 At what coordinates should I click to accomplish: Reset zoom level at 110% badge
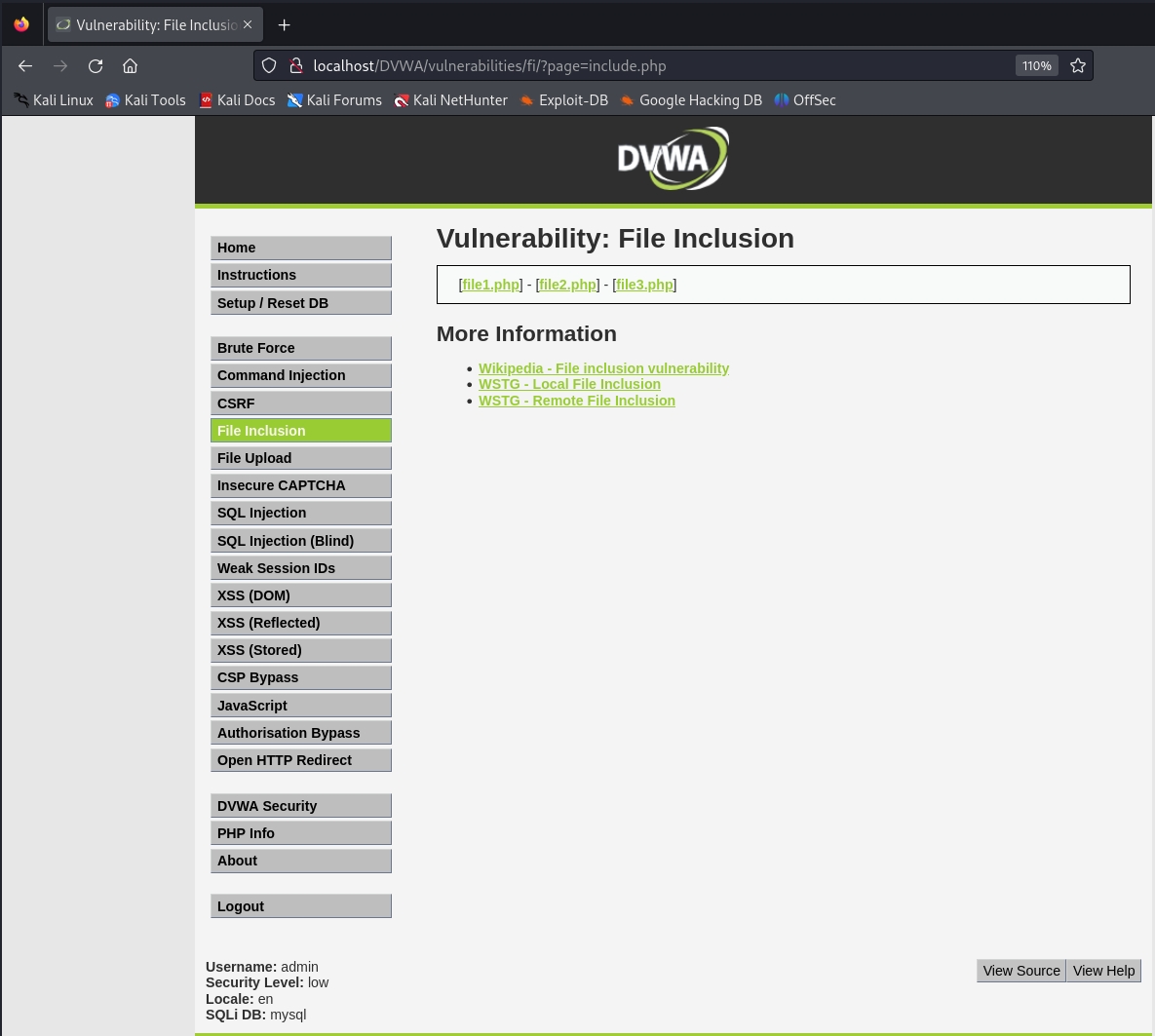point(1036,65)
